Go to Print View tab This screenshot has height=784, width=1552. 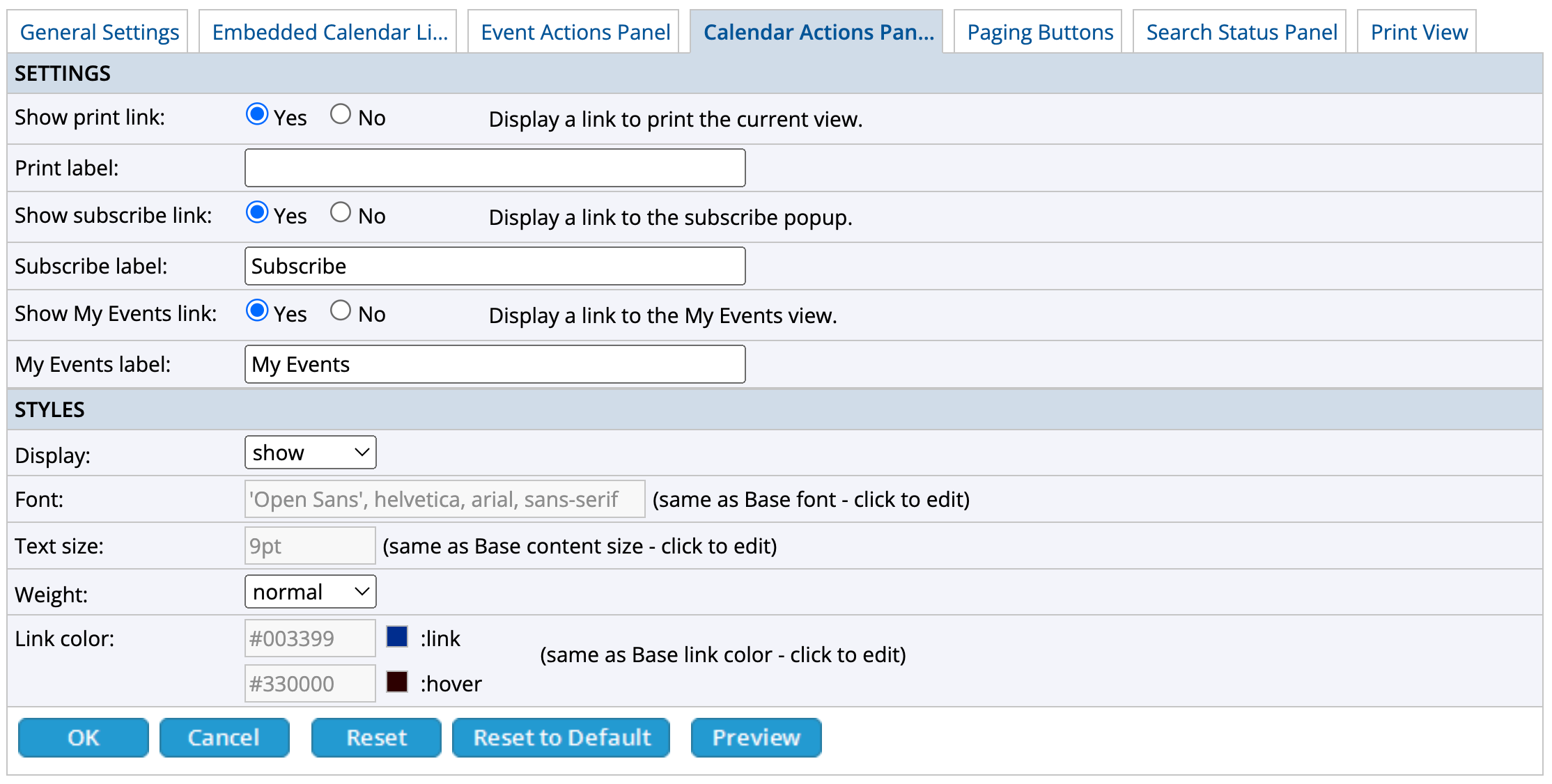click(x=1418, y=32)
